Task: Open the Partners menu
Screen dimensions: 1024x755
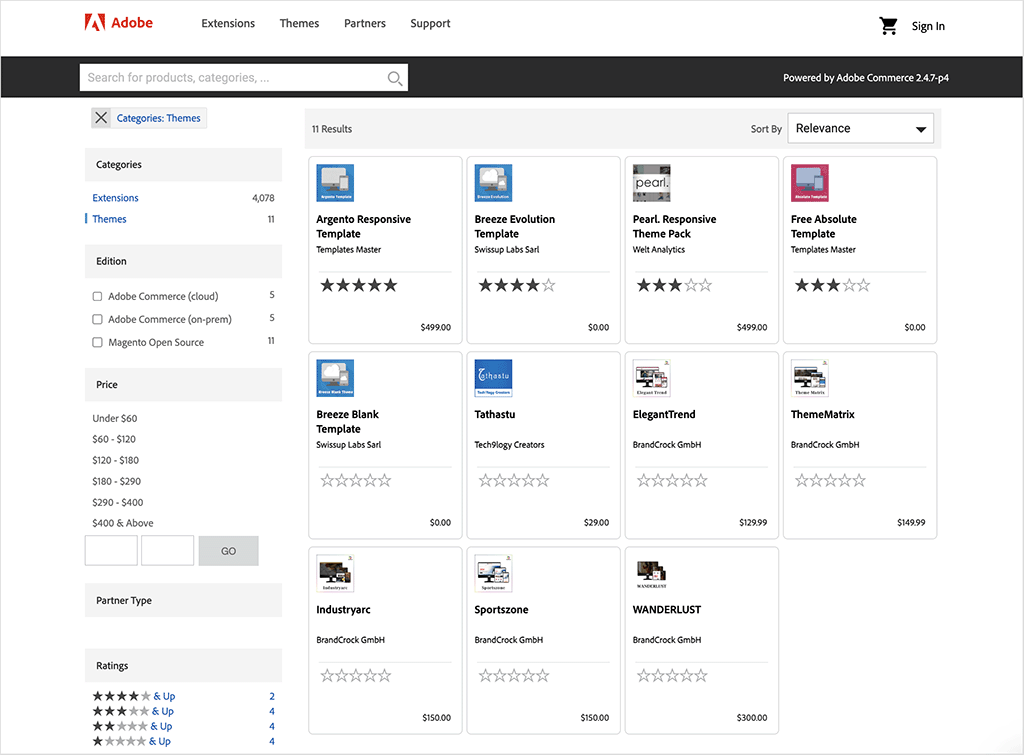Action: click(x=364, y=24)
